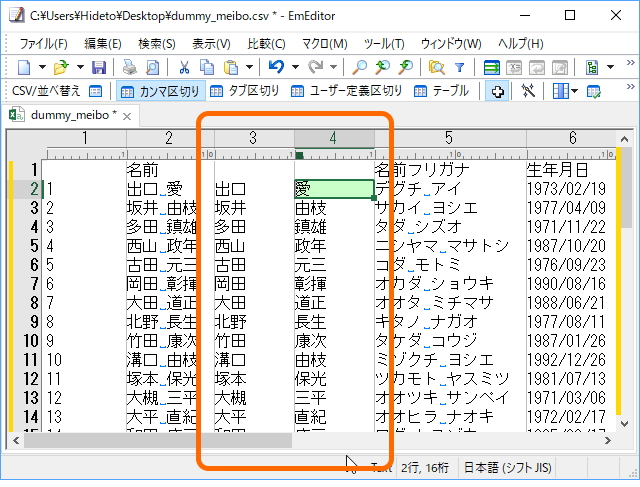The image size is (640, 487).
Task: Click the Copy icon
Action: pos(207,67)
